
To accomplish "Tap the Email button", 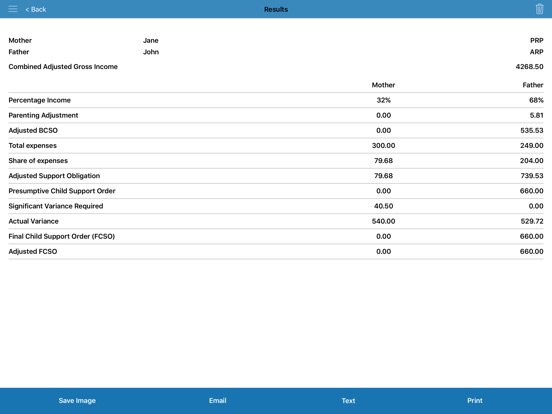I will tap(218, 401).
